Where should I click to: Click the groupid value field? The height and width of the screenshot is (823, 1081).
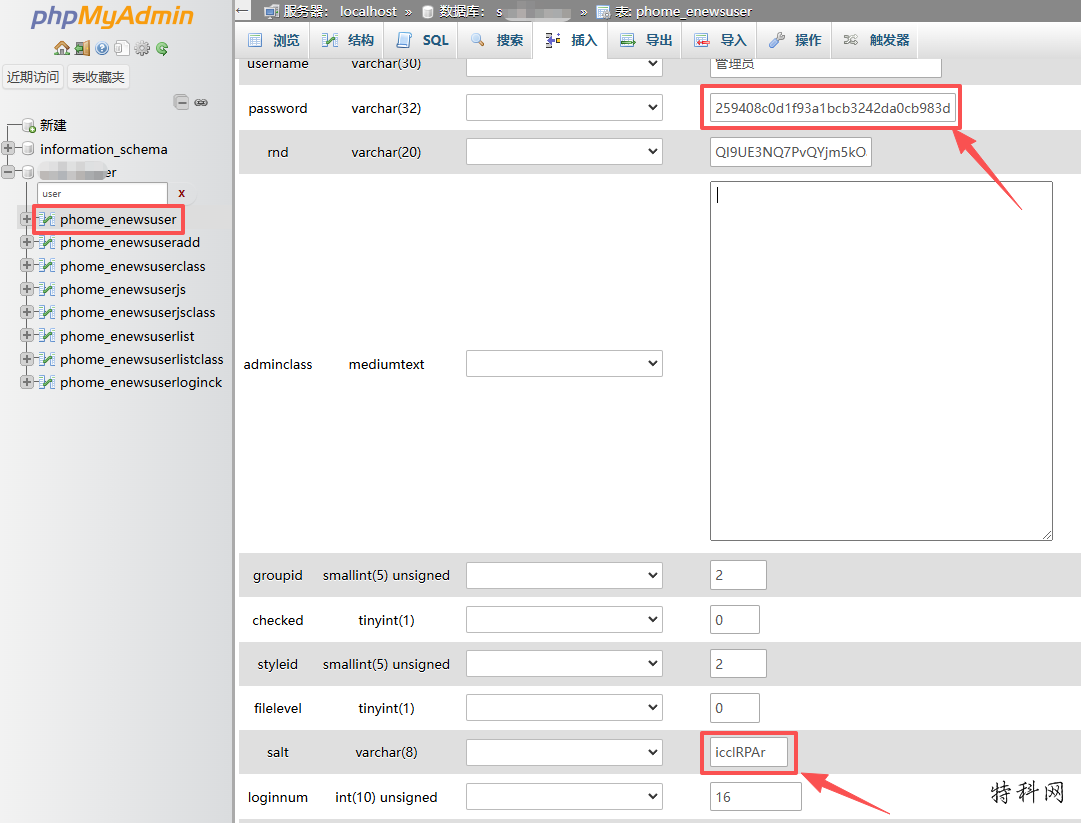738,575
